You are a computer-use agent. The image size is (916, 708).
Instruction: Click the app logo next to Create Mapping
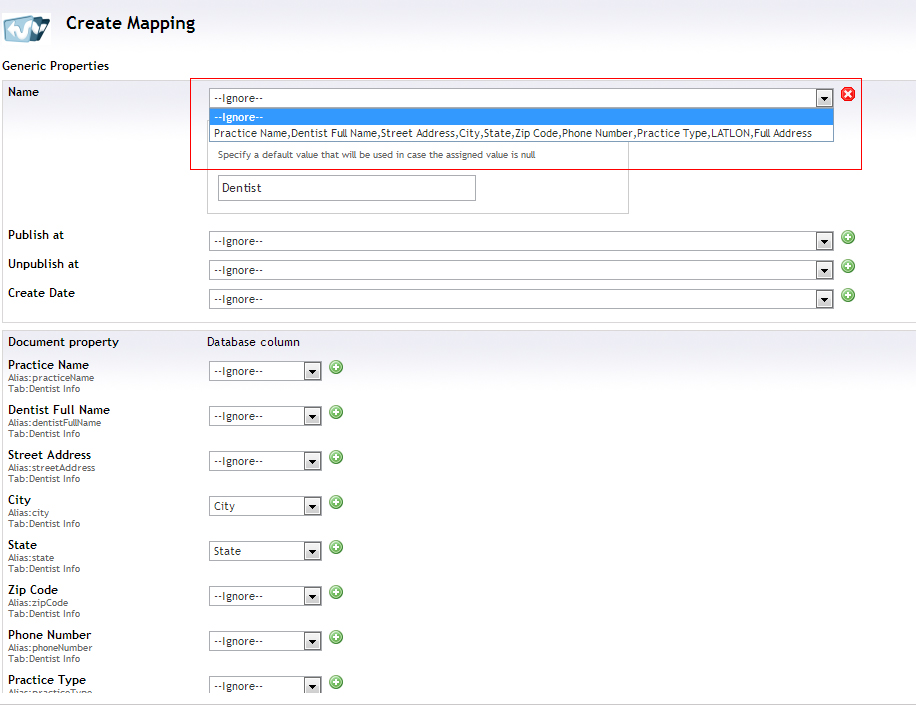[27, 27]
